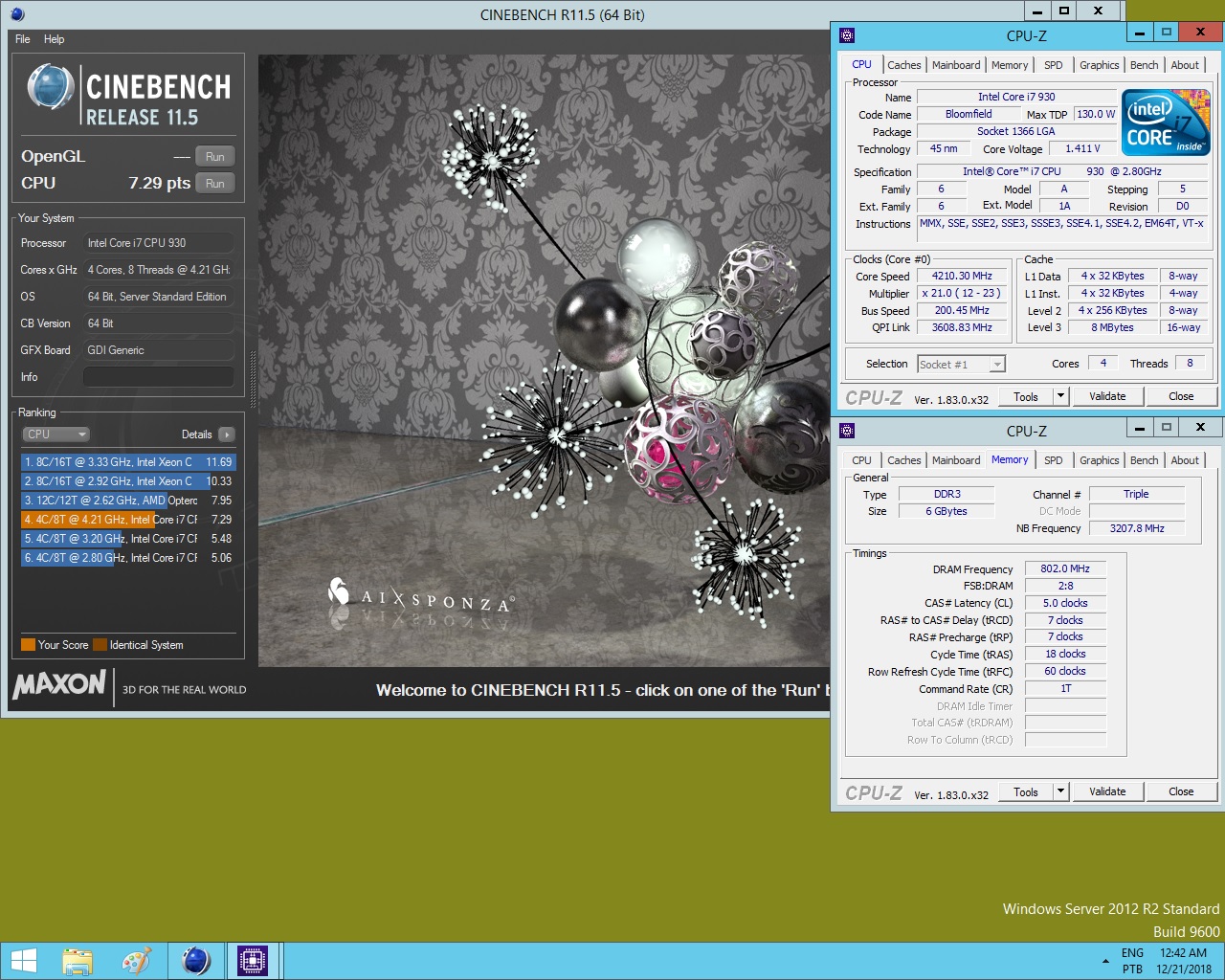Click Close in upper CPU-Z window
Image resolution: width=1225 pixels, height=980 pixels.
(x=1181, y=396)
